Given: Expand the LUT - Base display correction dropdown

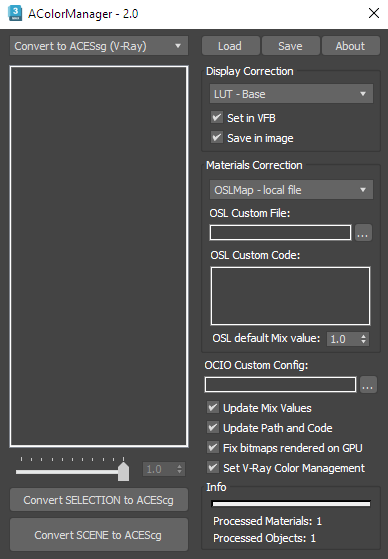Looking at the screenshot, I should point(291,94).
